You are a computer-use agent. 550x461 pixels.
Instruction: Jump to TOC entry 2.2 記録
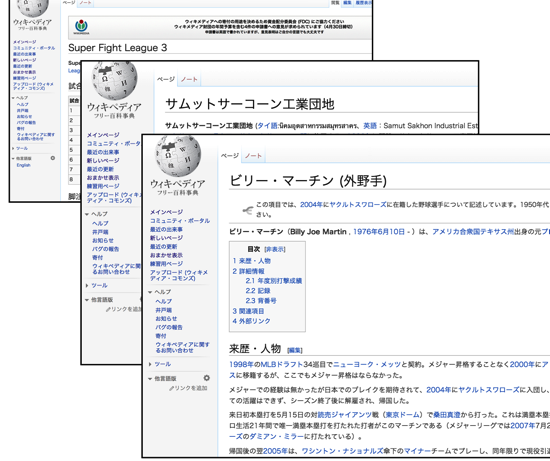click(x=258, y=291)
